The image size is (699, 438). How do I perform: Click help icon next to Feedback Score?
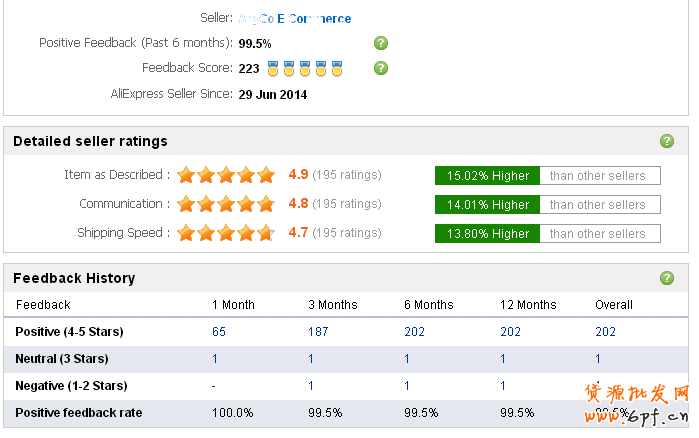click(x=380, y=68)
